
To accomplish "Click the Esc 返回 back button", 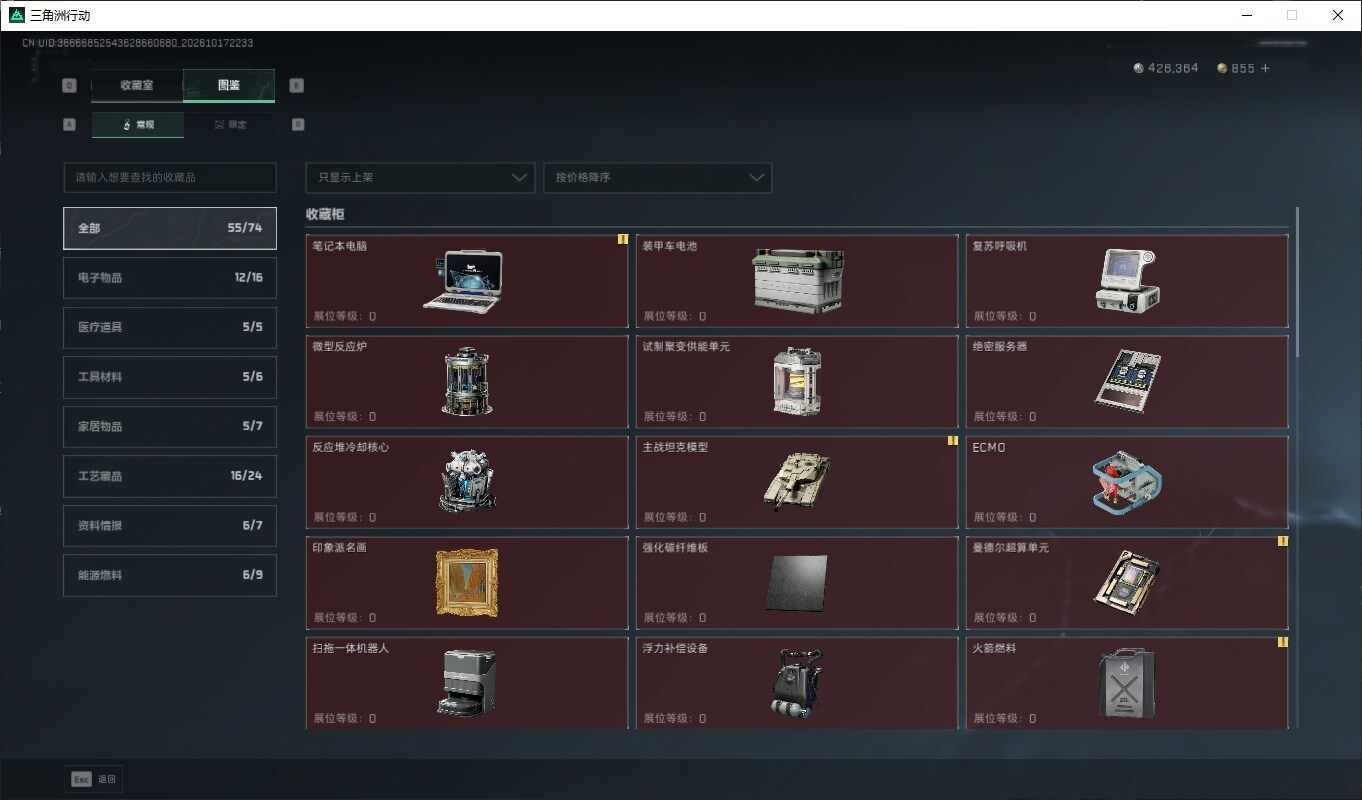I will [x=94, y=779].
